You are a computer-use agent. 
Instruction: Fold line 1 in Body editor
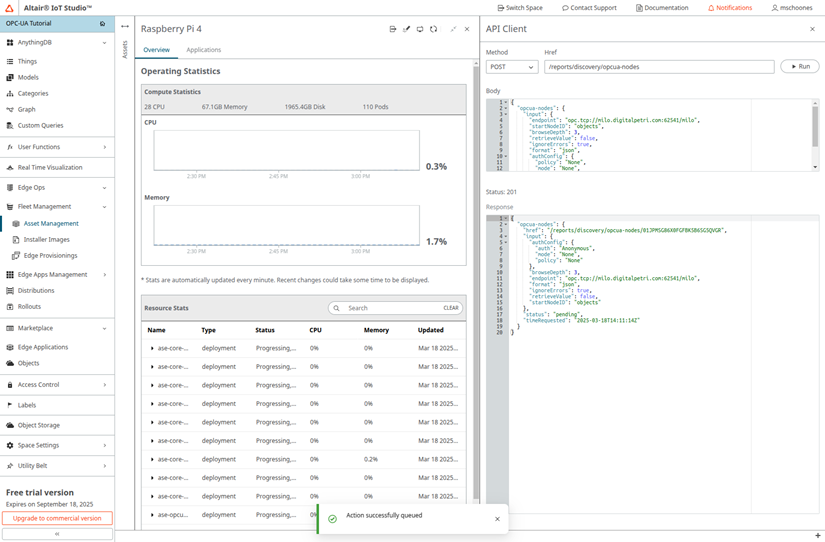[506, 102]
